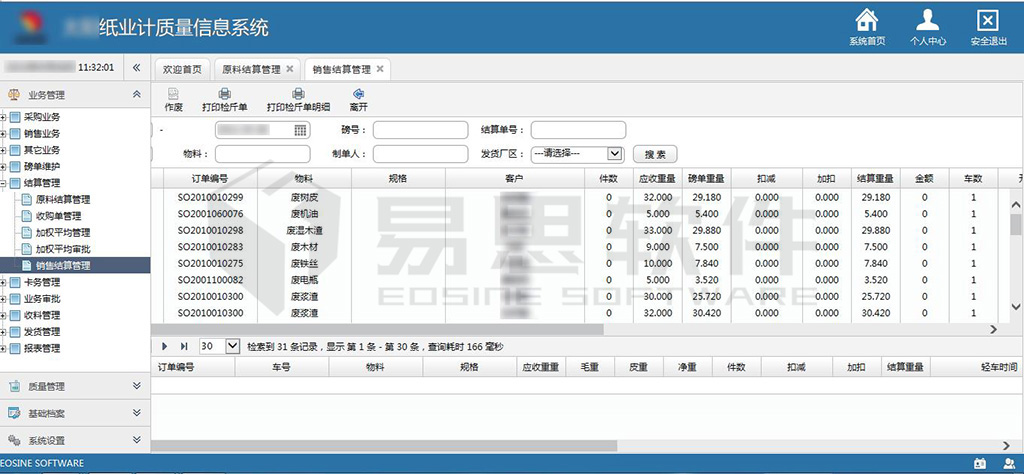Collapse the left sidebar with double-arrow
This screenshot has height=474, width=1024.
(137, 67)
